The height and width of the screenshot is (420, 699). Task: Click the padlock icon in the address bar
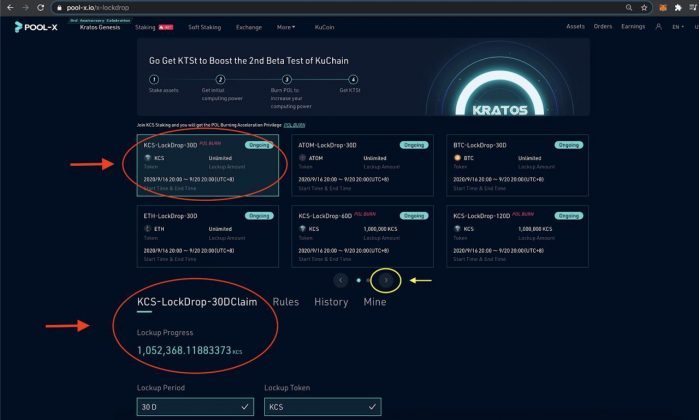[x=59, y=8]
